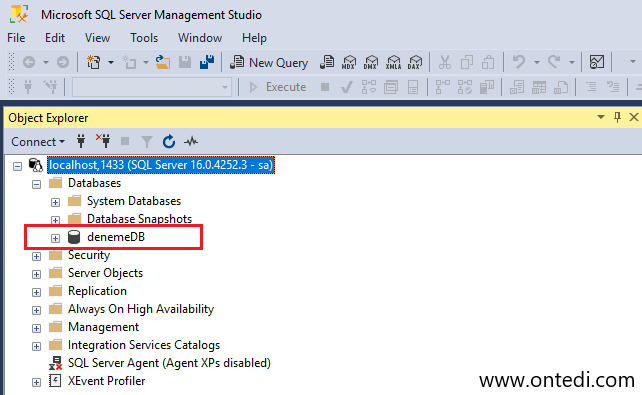Click the Results to Text icon

click(517, 87)
